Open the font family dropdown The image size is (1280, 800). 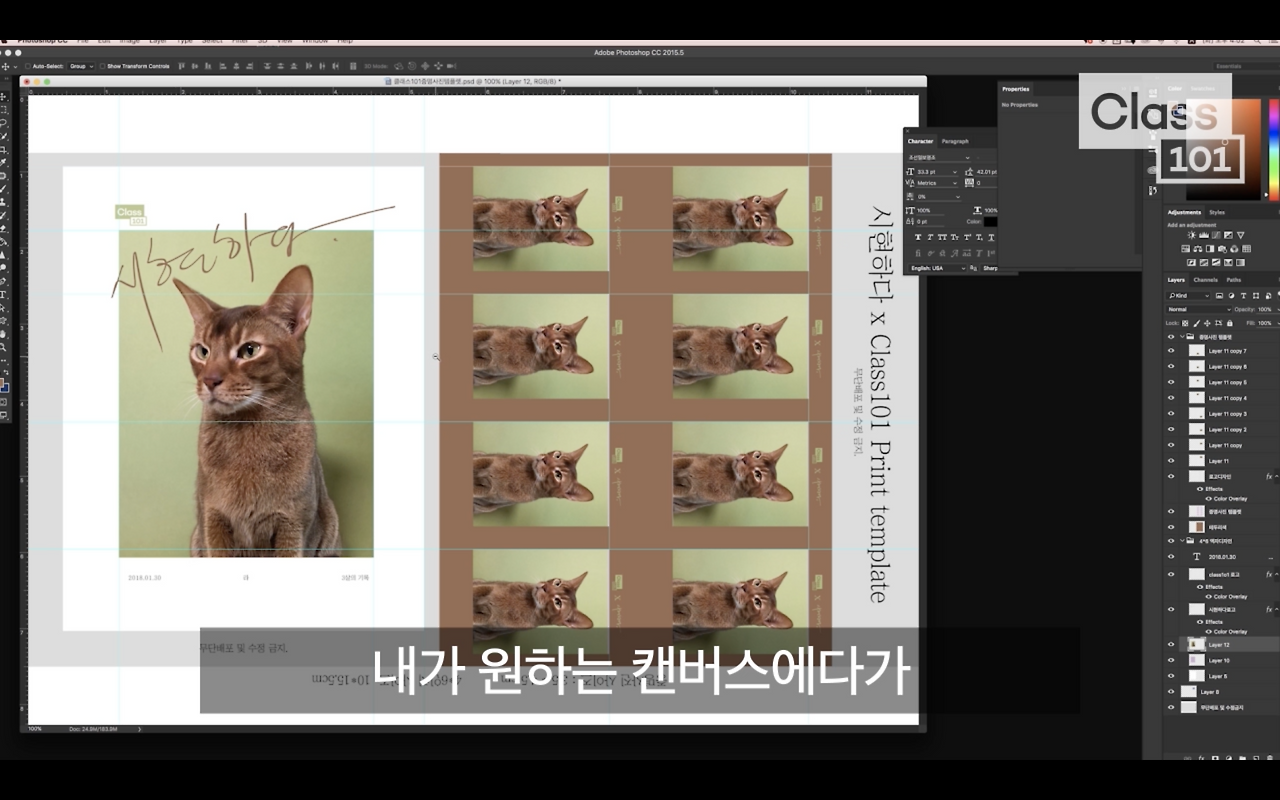[x=967, y=158]
